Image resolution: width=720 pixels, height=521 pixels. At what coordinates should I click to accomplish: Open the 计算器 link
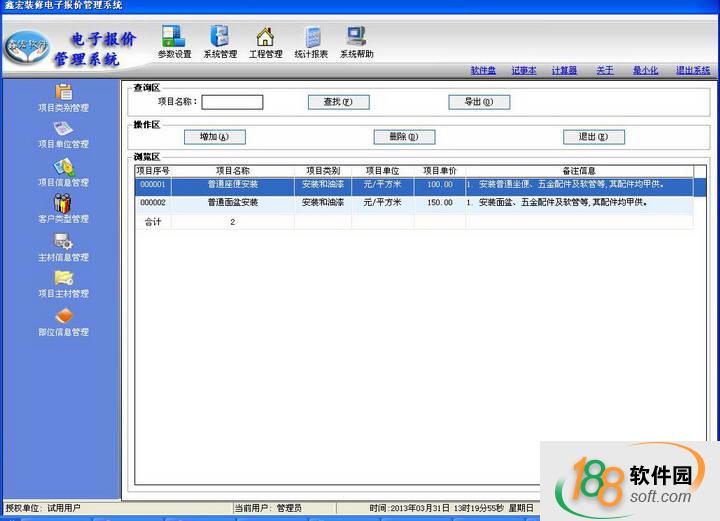[564, 71]
